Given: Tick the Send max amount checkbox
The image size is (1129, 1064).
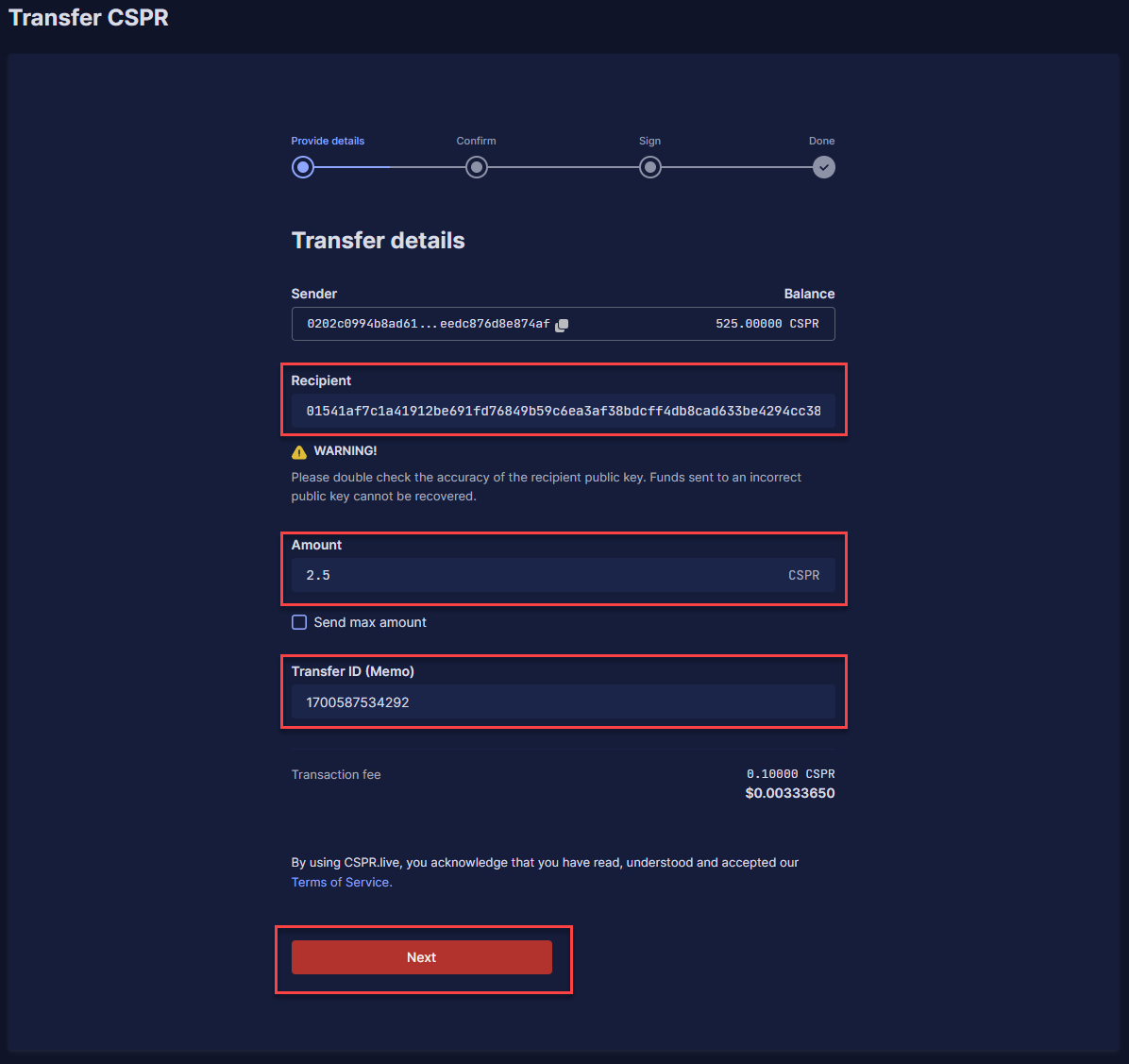Looking at the screenshot, I should [299, 622].
